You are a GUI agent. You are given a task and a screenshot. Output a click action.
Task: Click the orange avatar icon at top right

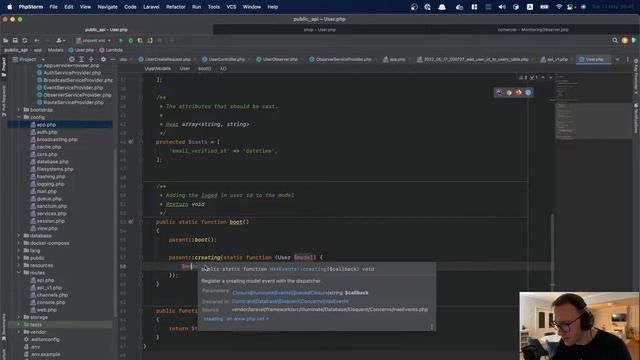624,40
